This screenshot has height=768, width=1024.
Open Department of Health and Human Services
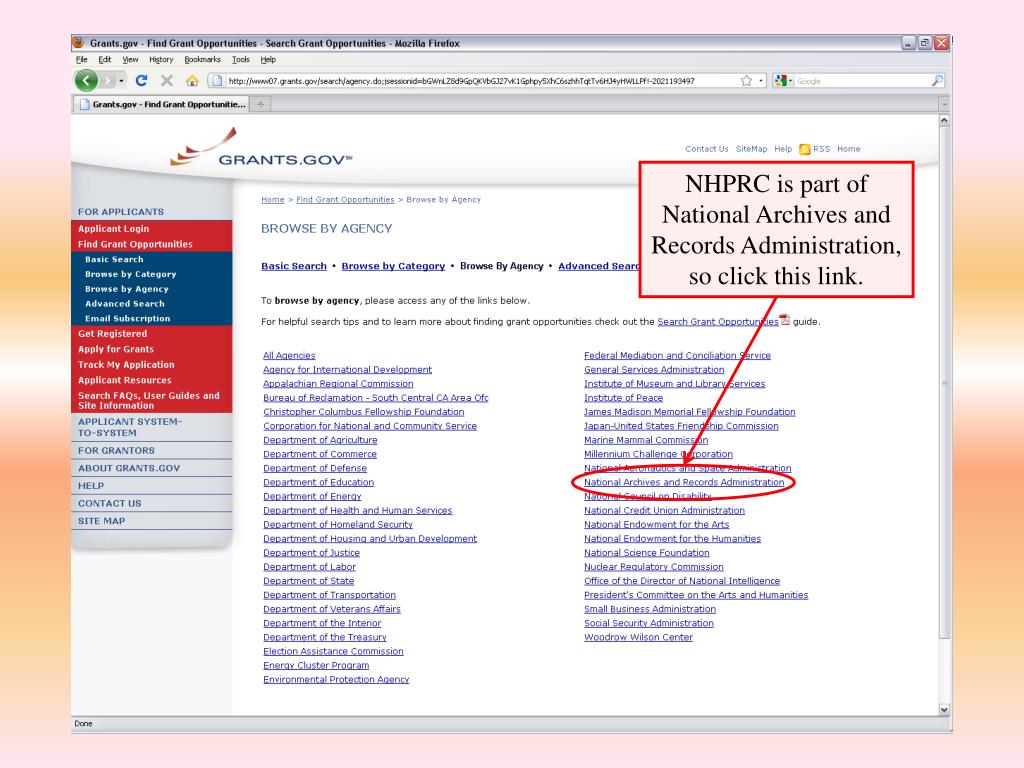[357, 510]
